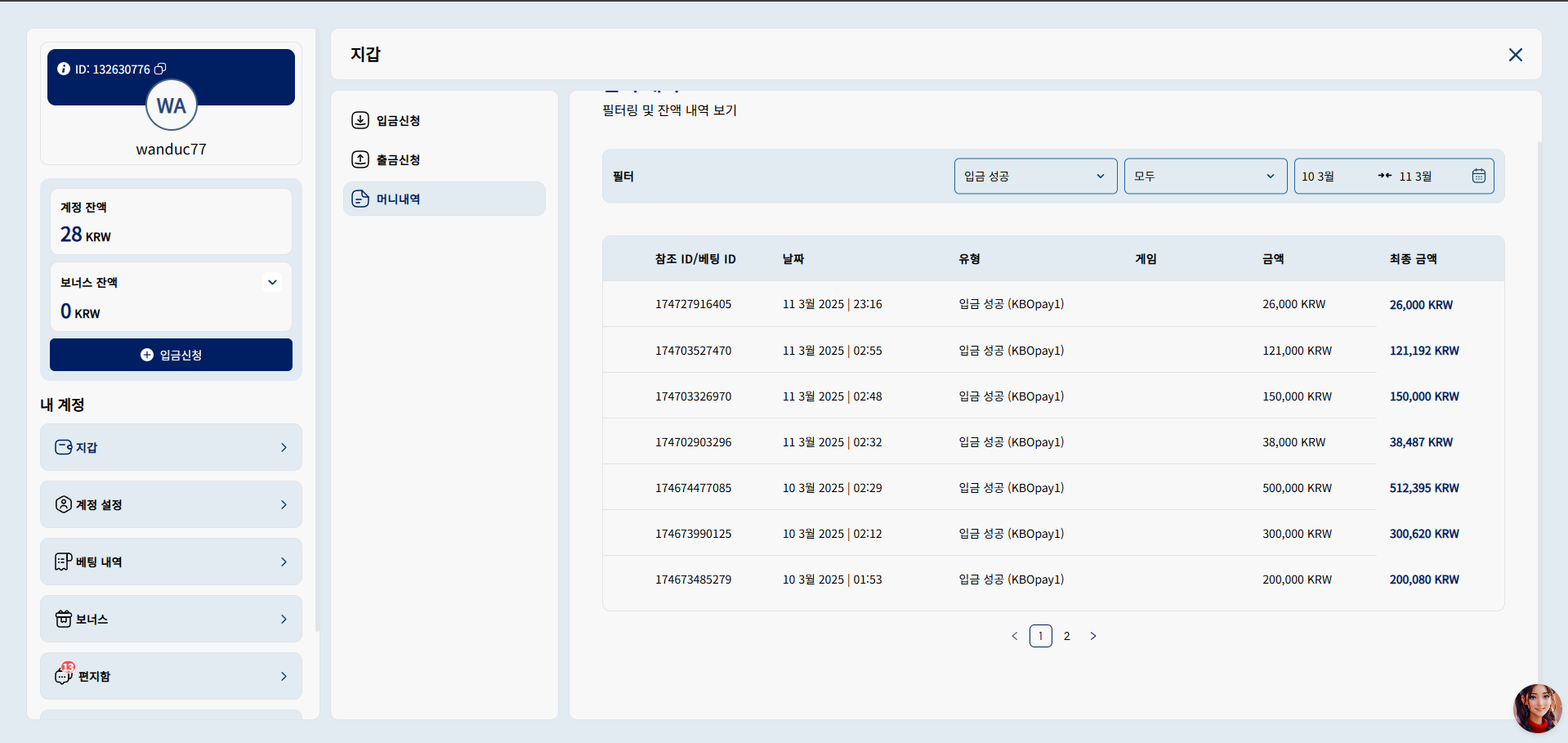Click the 최종 금액 column header
This screenshot has height=743, width=1568.
[x=1413, y=259]
